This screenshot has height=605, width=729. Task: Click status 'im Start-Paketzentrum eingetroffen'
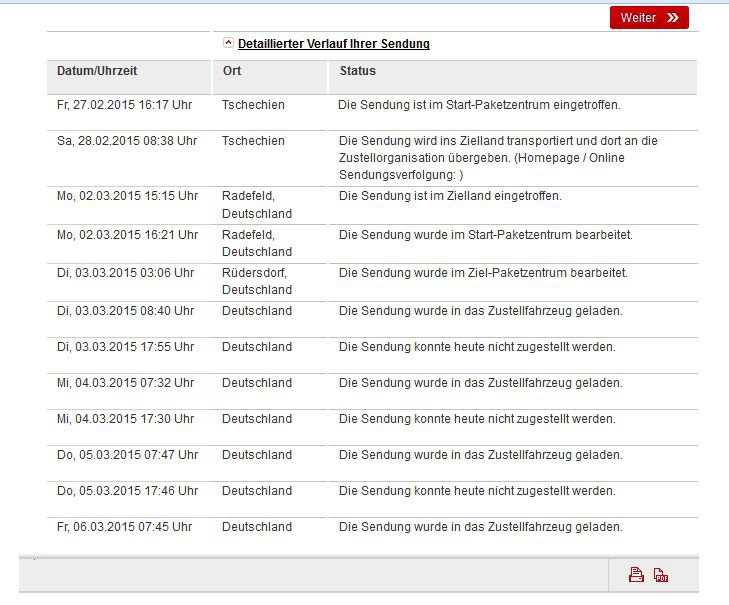coord(479,105)
